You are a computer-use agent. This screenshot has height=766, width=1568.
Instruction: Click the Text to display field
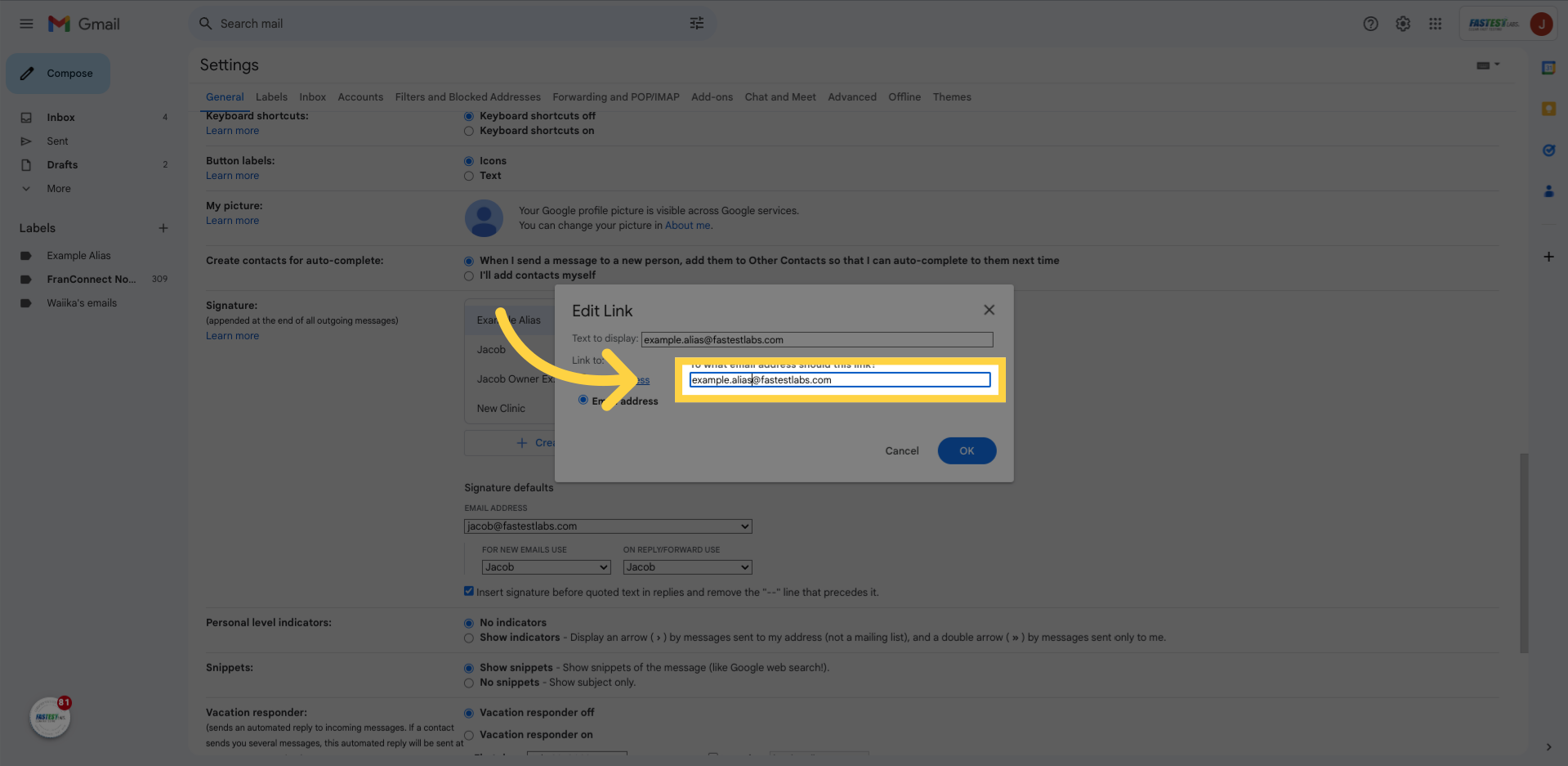pyautogui.click(x=816, y=339)
